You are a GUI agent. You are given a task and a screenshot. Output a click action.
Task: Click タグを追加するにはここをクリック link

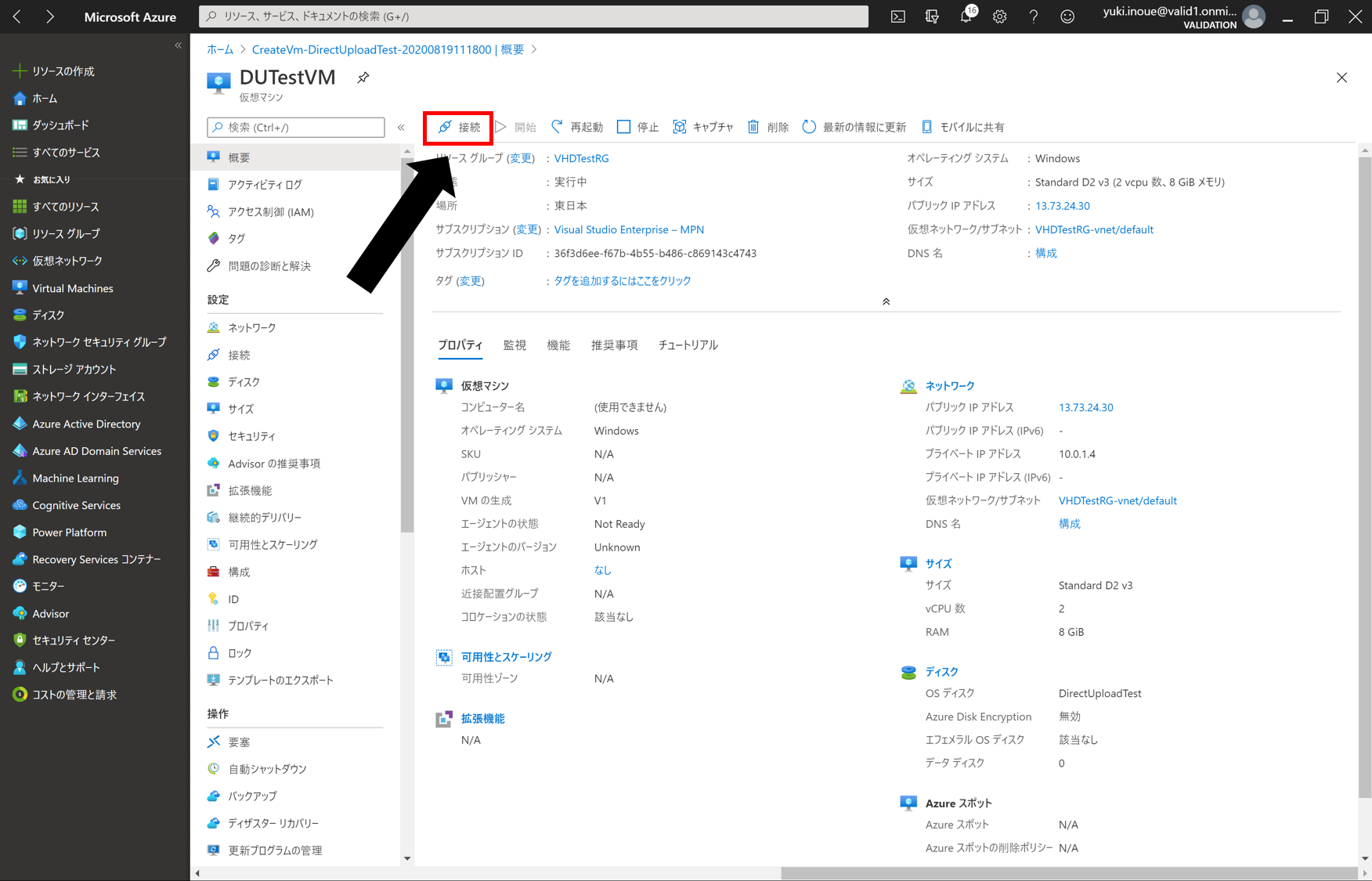tap(622, 280)
